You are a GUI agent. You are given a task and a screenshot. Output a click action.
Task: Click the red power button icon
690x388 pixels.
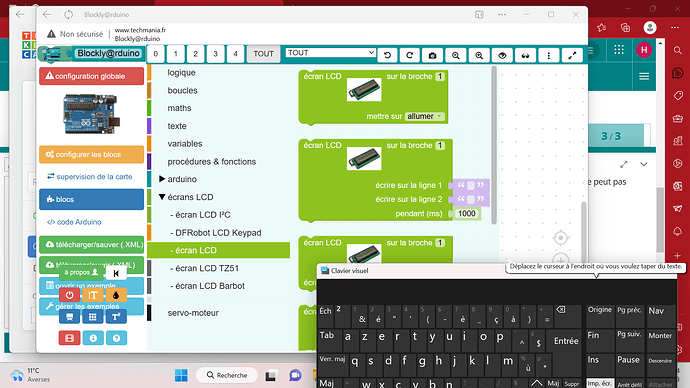coord(70,295)
